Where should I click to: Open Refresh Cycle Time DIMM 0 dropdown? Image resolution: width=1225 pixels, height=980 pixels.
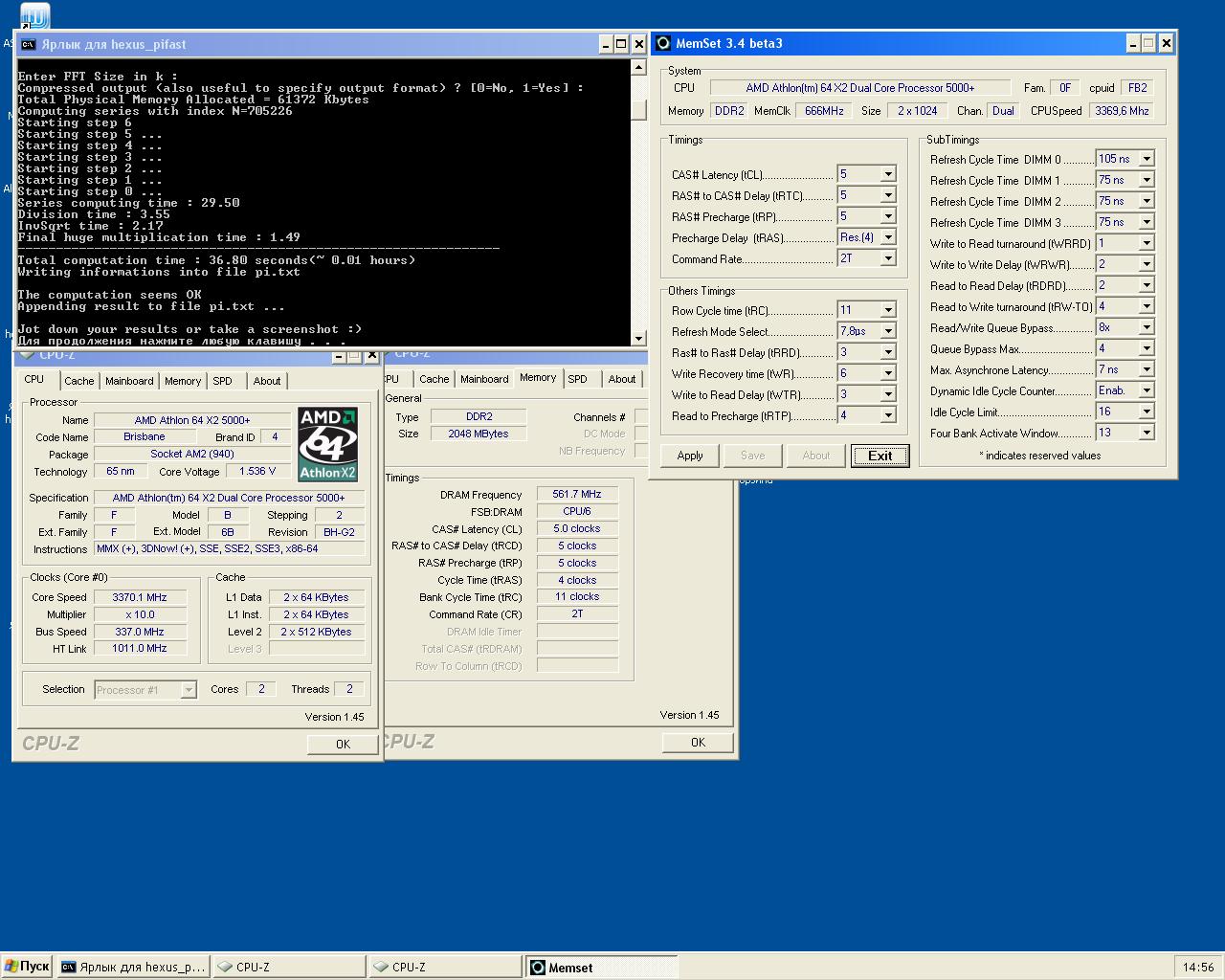point(1147,159)
